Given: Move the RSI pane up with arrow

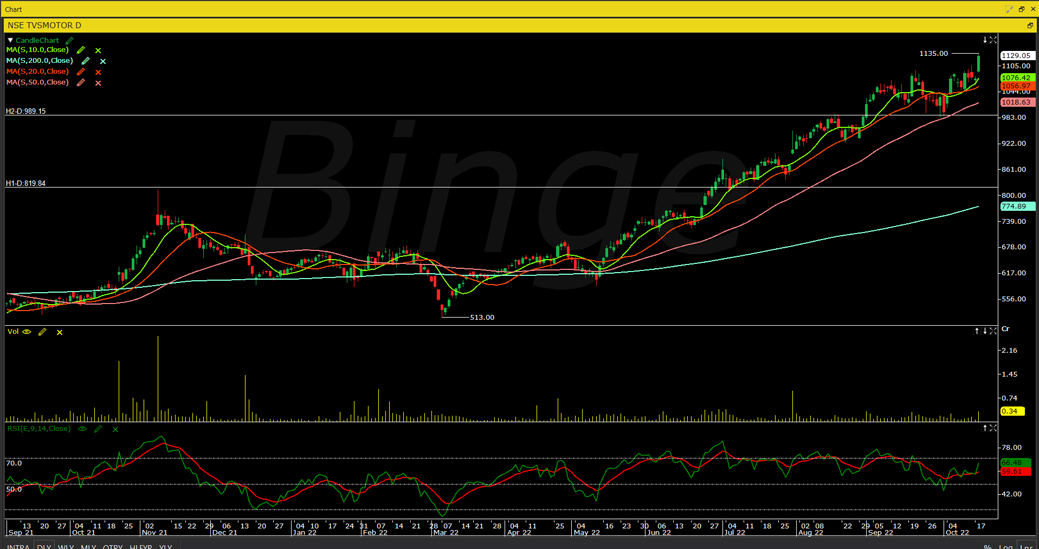Looking at the screenshot, I should click(x=985, y=428).
